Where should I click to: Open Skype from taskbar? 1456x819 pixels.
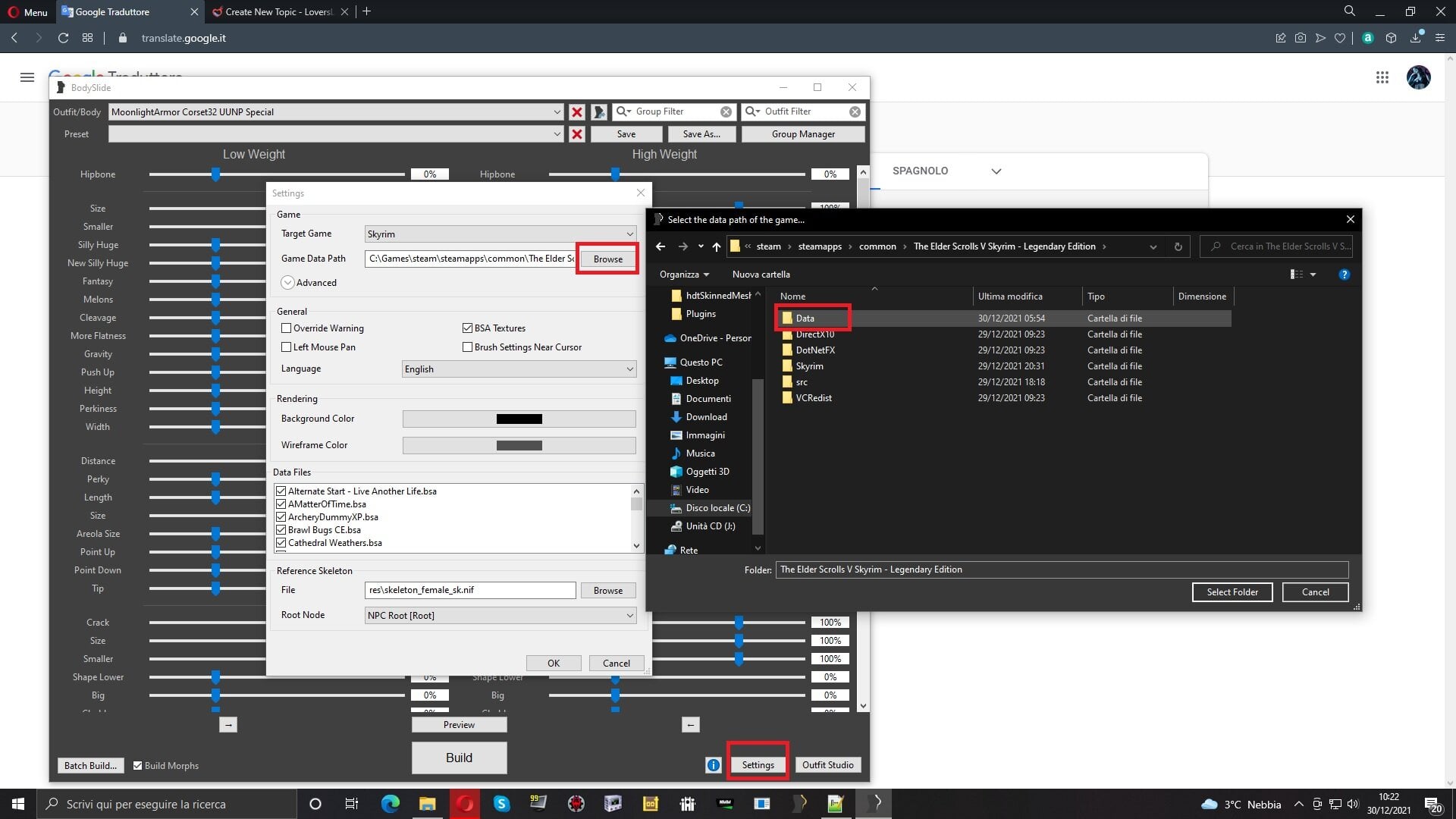coord(501,804)
